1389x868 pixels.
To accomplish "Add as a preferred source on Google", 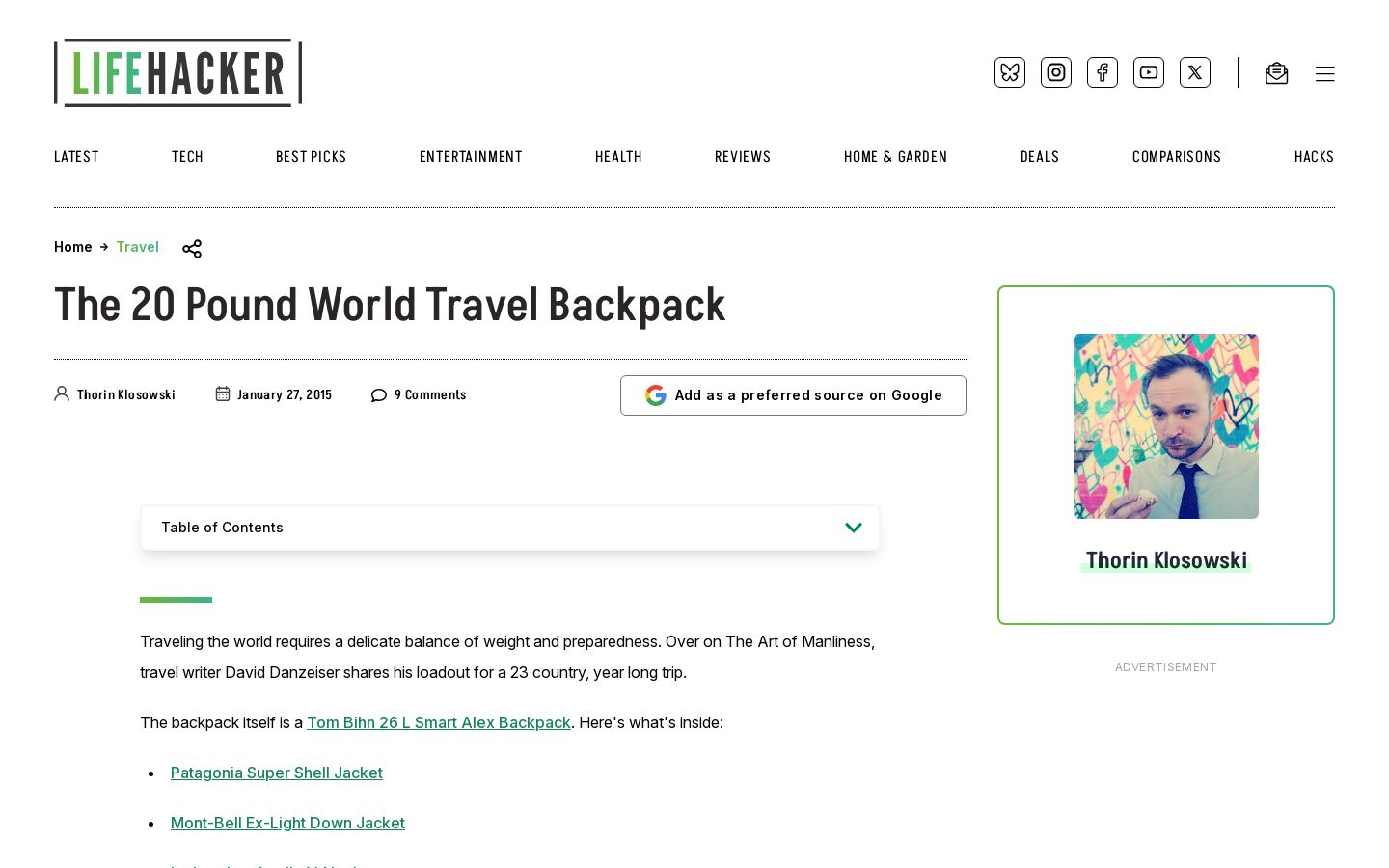I will coord(793,395).
